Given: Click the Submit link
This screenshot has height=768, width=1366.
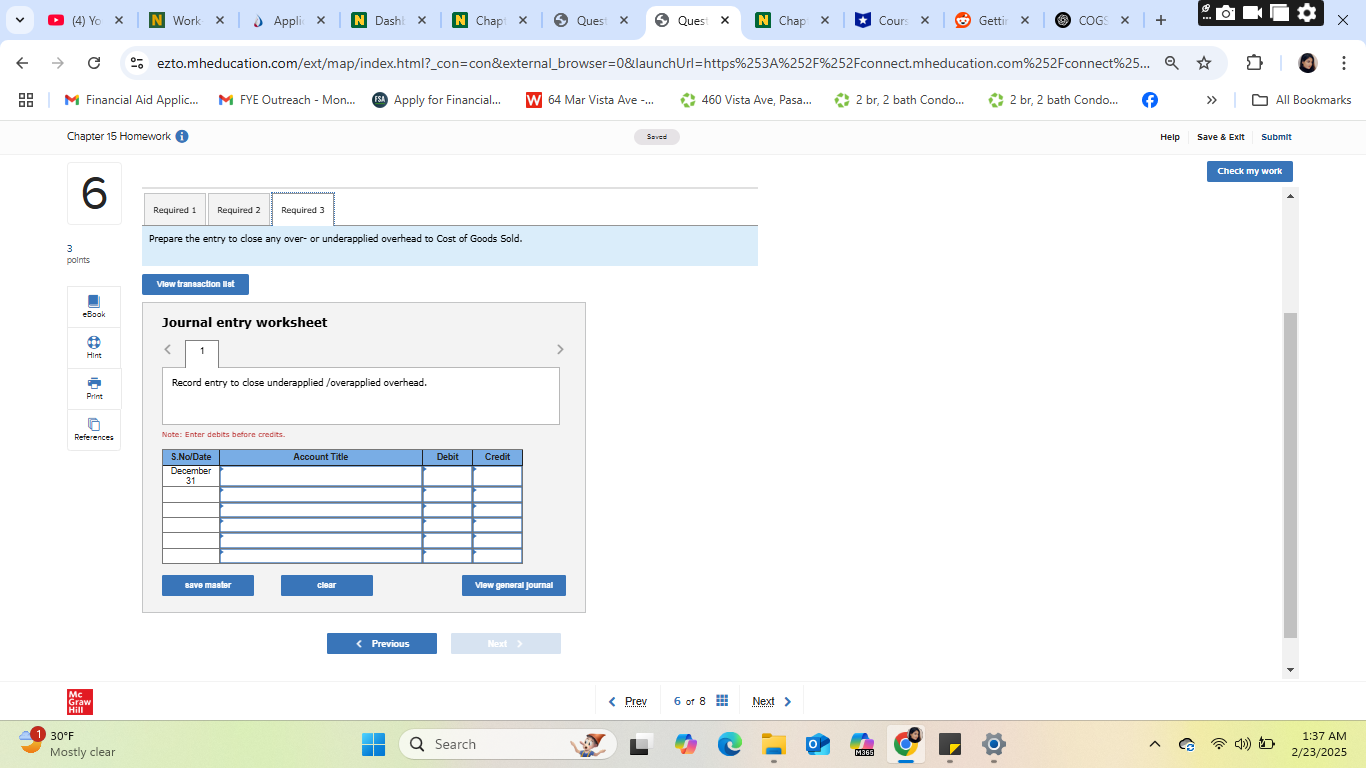Looking at the screenshot, I should point(1276,137).
